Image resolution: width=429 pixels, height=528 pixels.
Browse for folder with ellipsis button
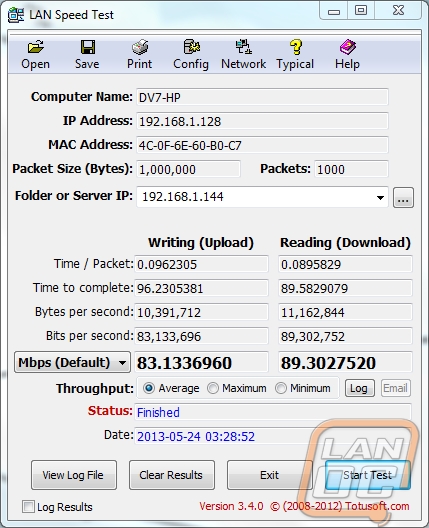click(x=403, y=198)
